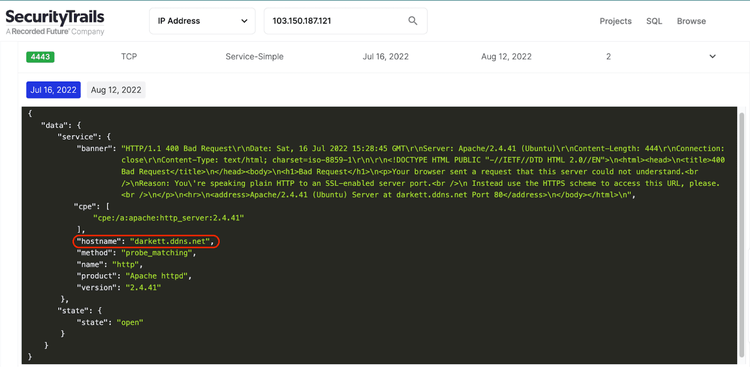Open the SQL menu item

[x=654, y=21]
